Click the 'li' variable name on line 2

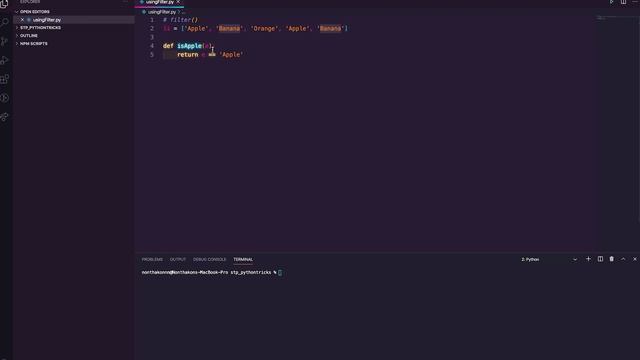(x=166, y=28)
